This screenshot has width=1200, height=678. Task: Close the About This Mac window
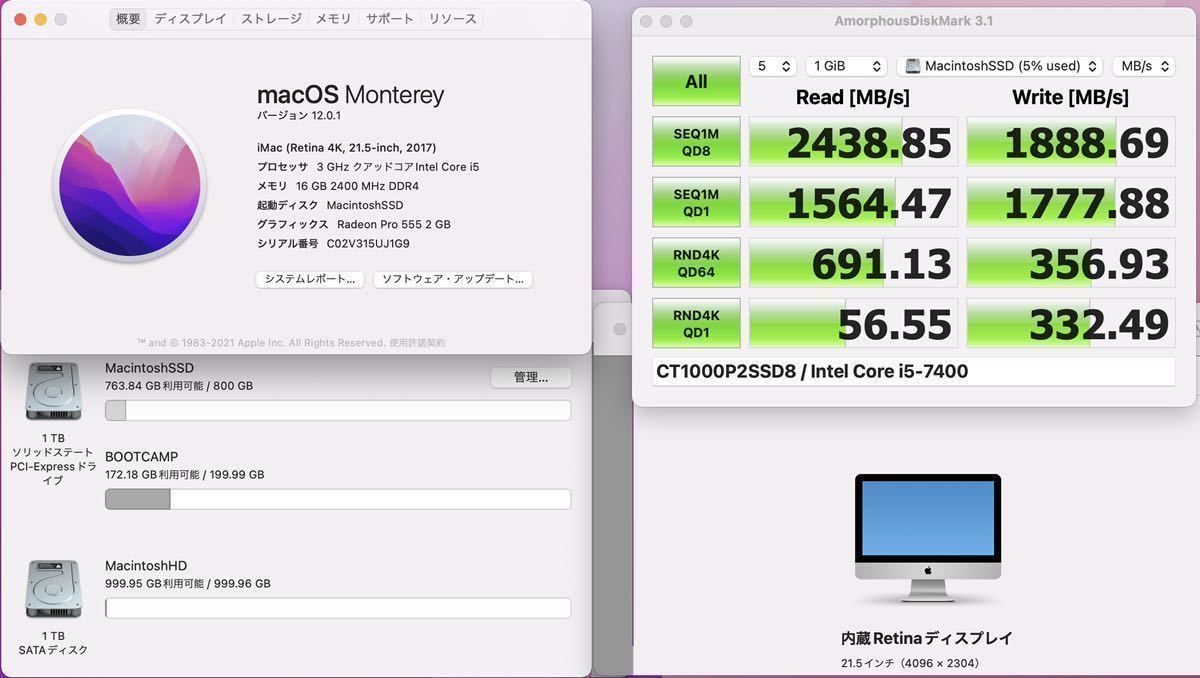click(x=18, y=19)
